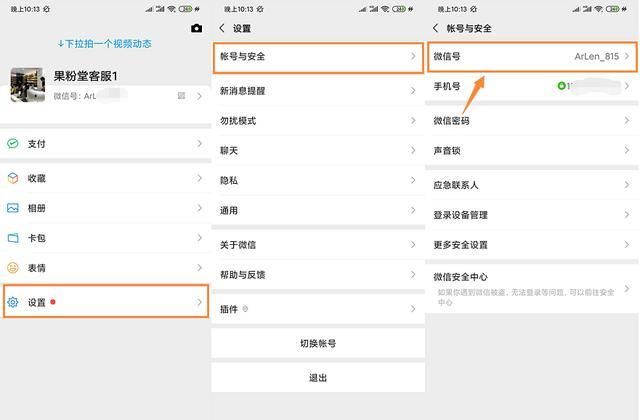Open 插件 plugins entry
This screenshot has height=420, width=640.
click(318, 309)
